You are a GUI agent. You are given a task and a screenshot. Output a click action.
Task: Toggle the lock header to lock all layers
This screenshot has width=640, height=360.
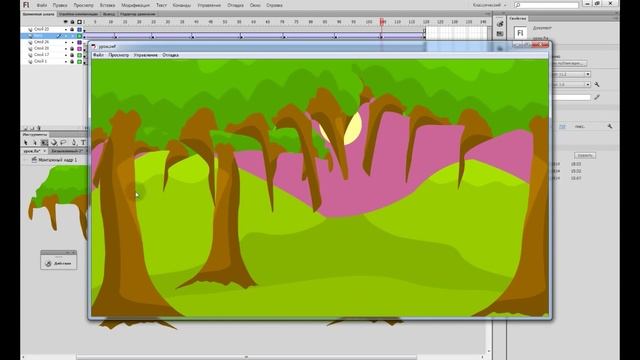click(72, 22)
